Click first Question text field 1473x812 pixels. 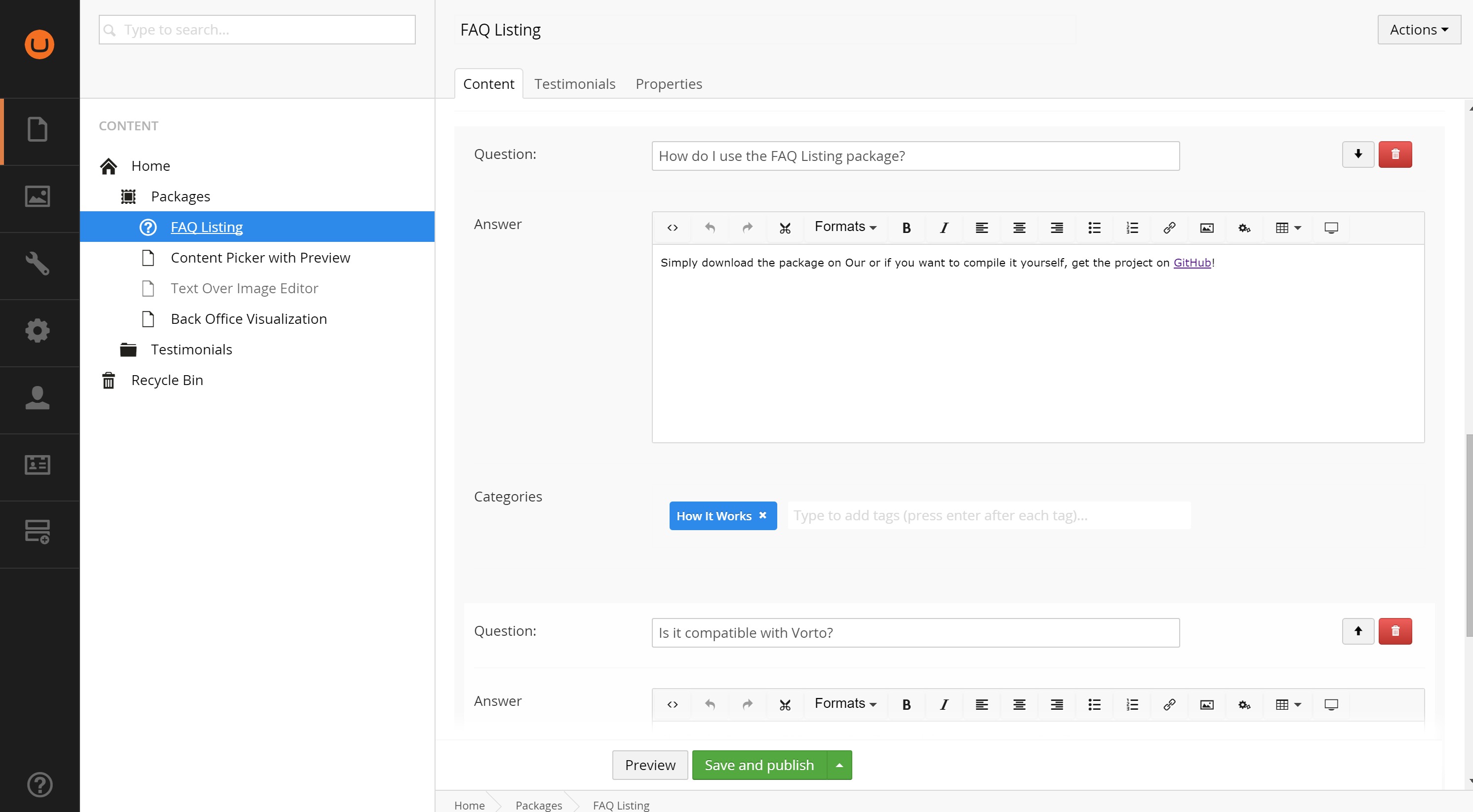[916, 156]
